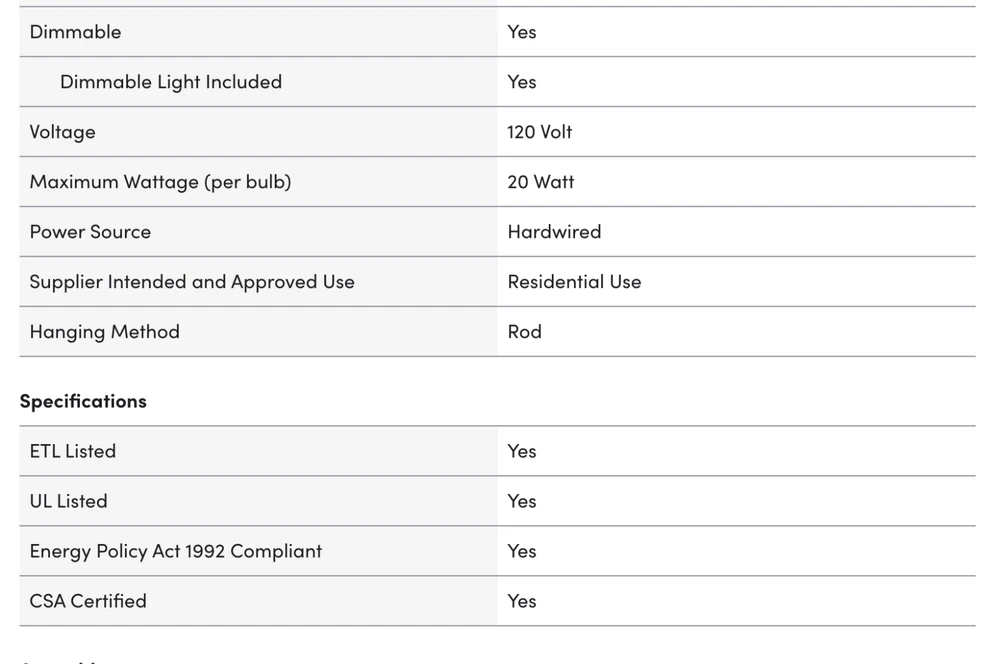Image resolution: width=1000 pixels, height=664 pixels.
Task: Click the Power Source label
Action: point(90,232)
